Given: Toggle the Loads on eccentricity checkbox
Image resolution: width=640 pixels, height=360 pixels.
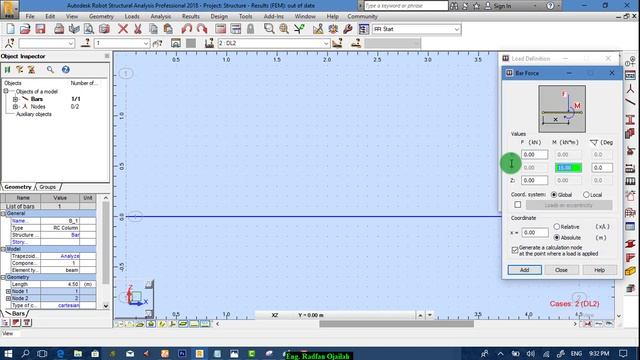Looking at the screenshot, I should click(518, 204).
